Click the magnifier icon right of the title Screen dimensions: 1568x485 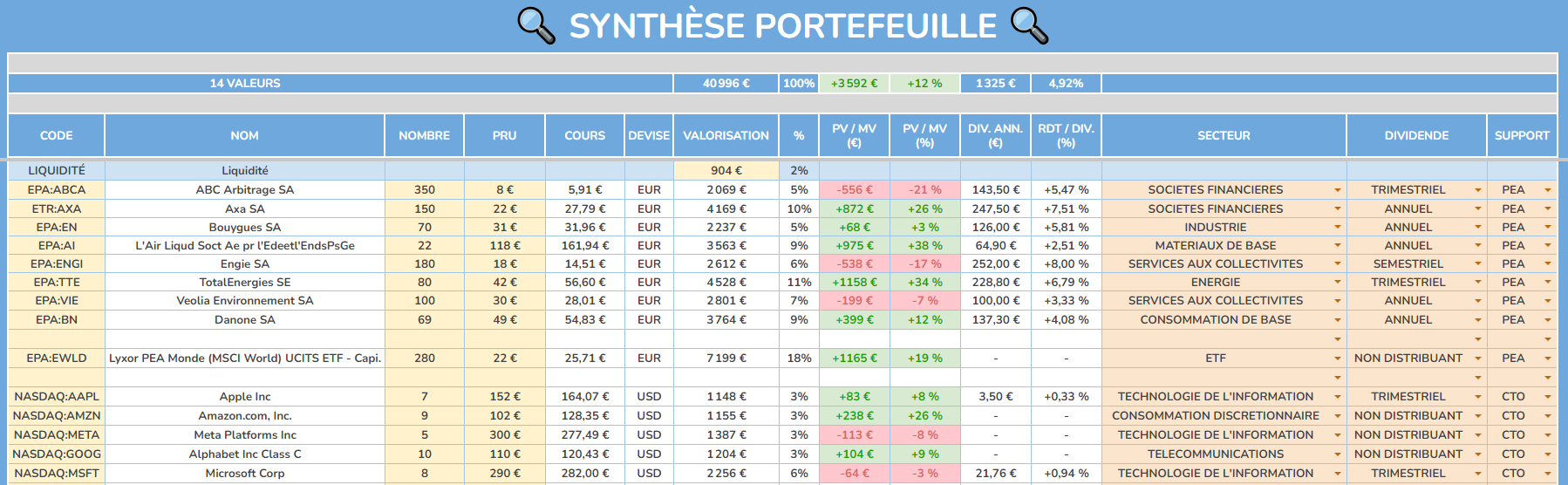coord(1030,25)
